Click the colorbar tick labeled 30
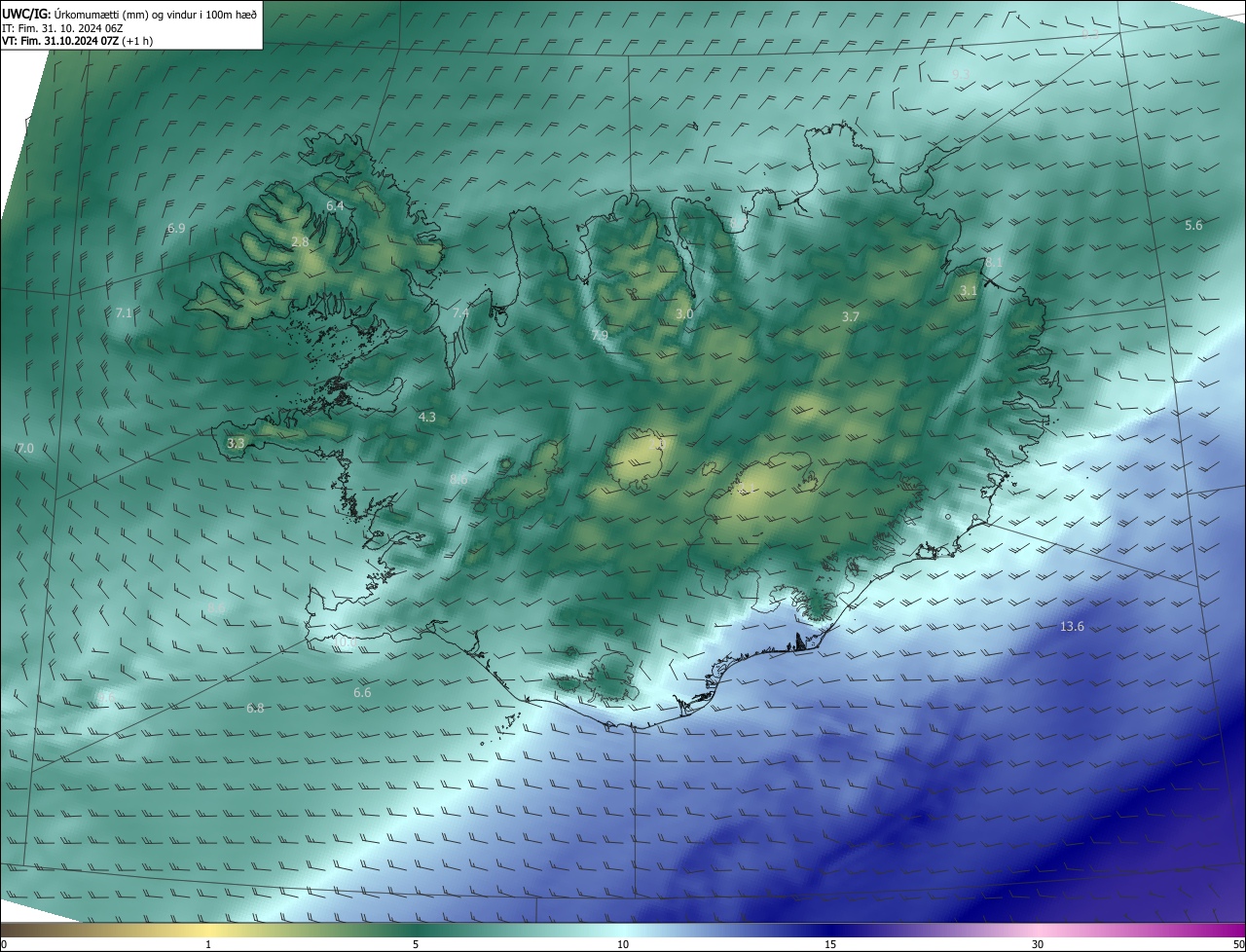This screenshot has height=952, width=1246. point(1038,944)
